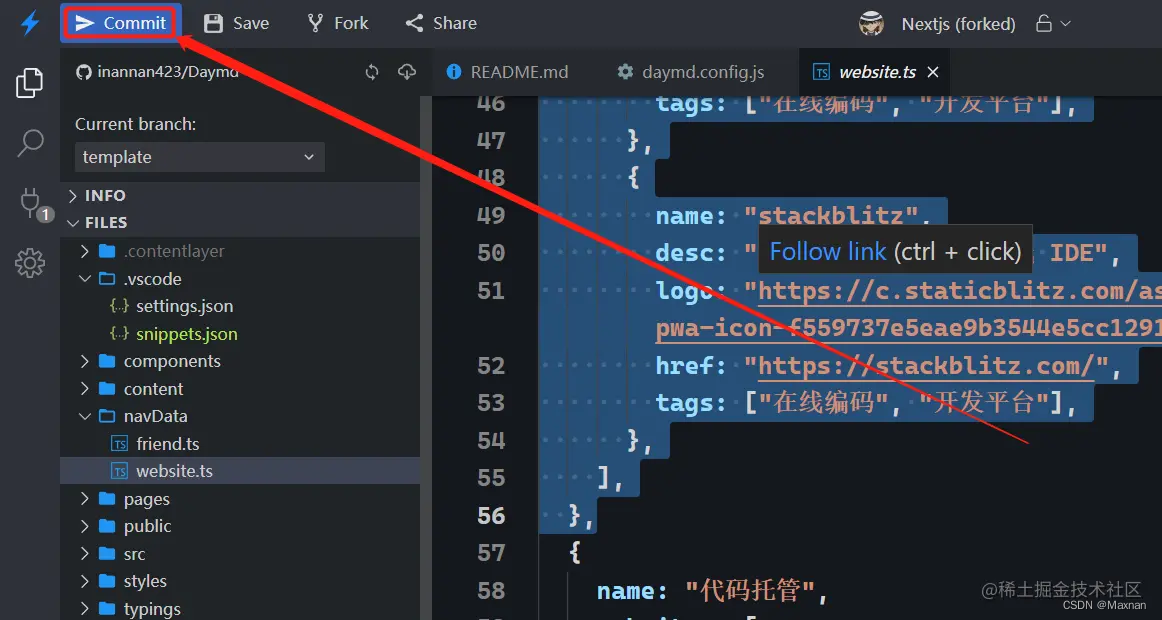
Task: Click the Commit button
Action: click(120, 23)
